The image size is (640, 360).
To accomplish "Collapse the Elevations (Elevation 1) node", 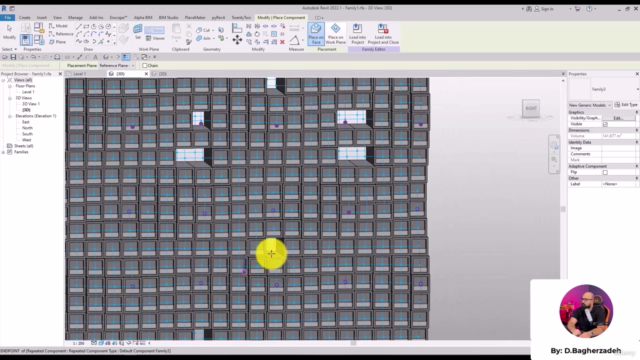I will (10, 116).
